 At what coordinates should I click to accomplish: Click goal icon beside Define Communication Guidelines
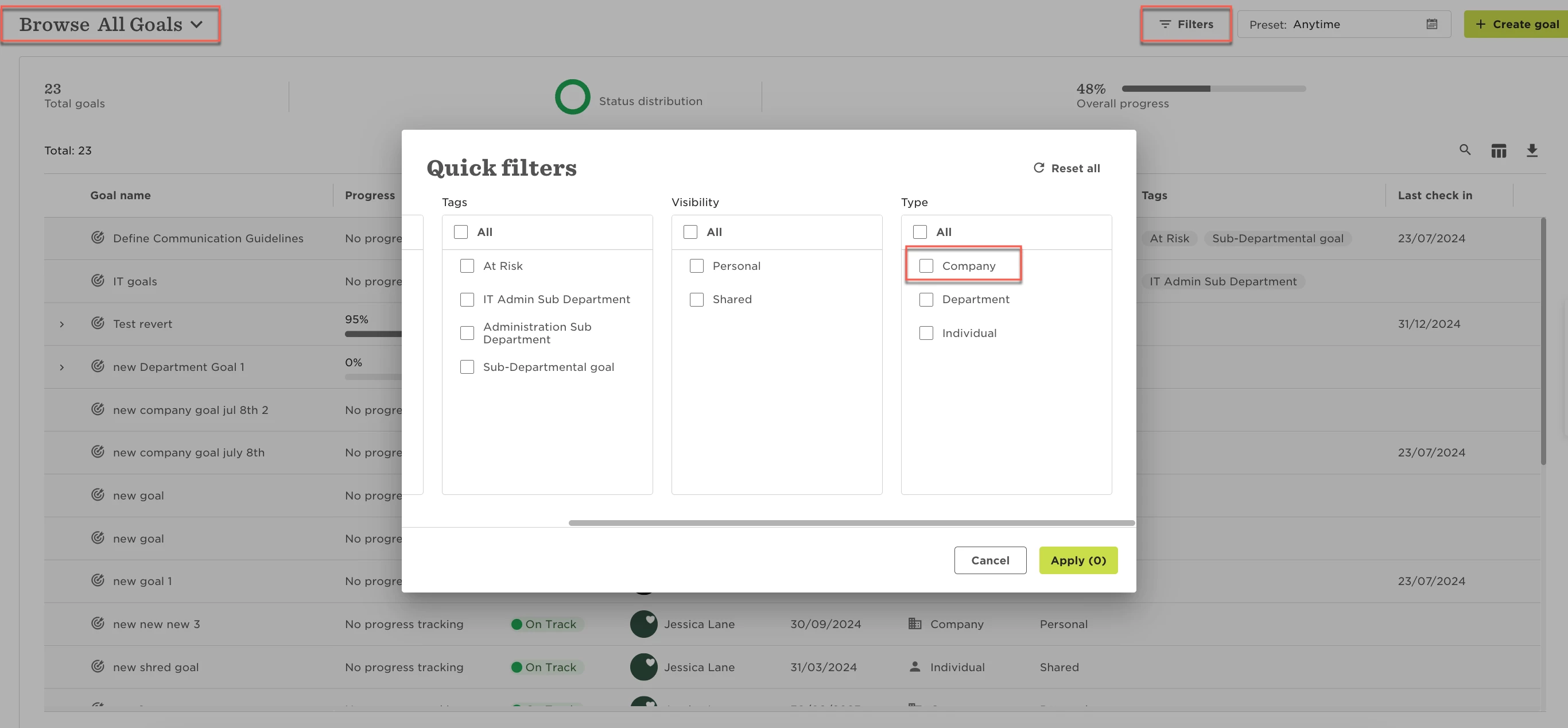coord(98,237)
